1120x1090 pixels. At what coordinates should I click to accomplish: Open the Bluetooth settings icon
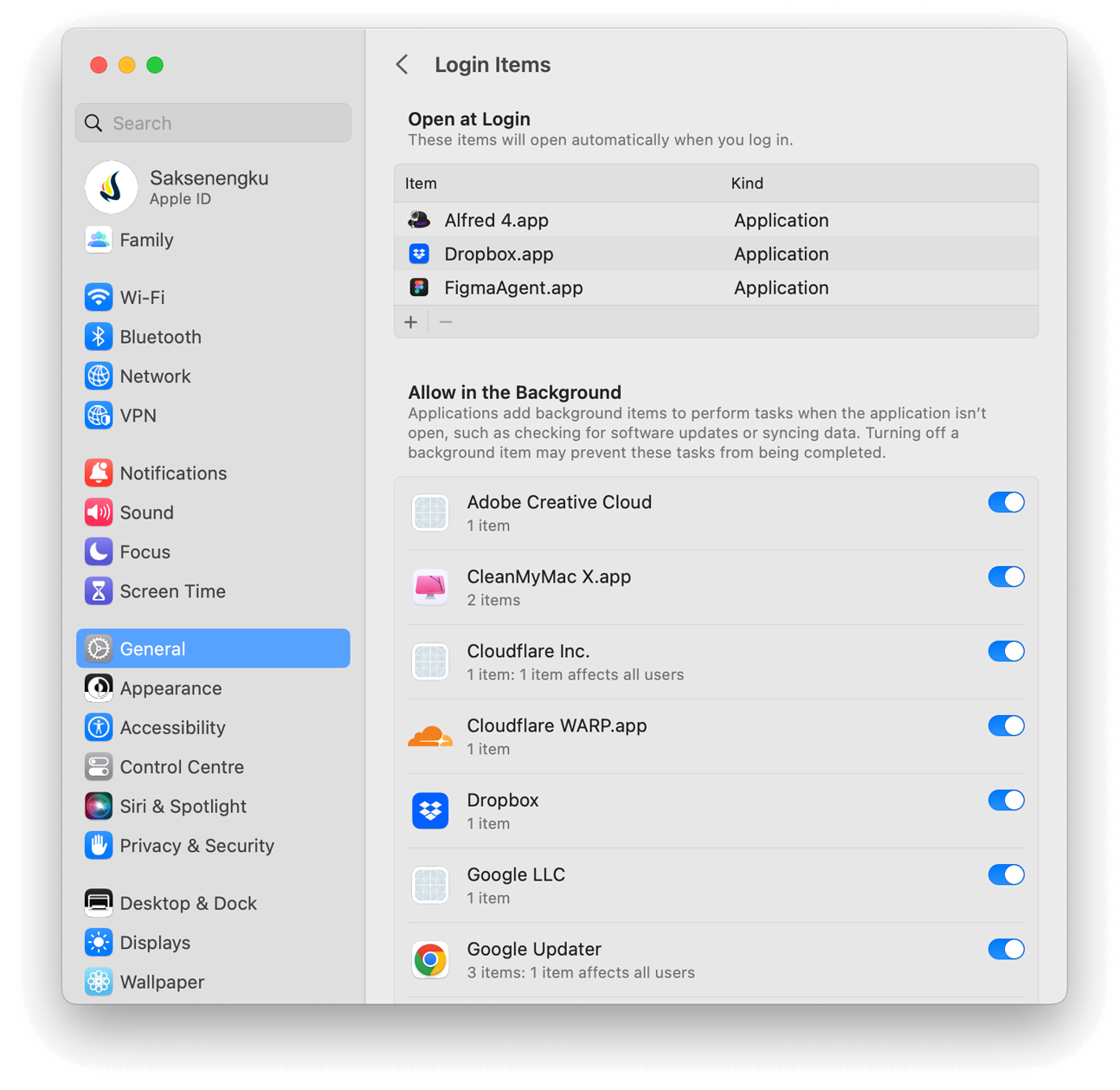click(x=99, y=337)
